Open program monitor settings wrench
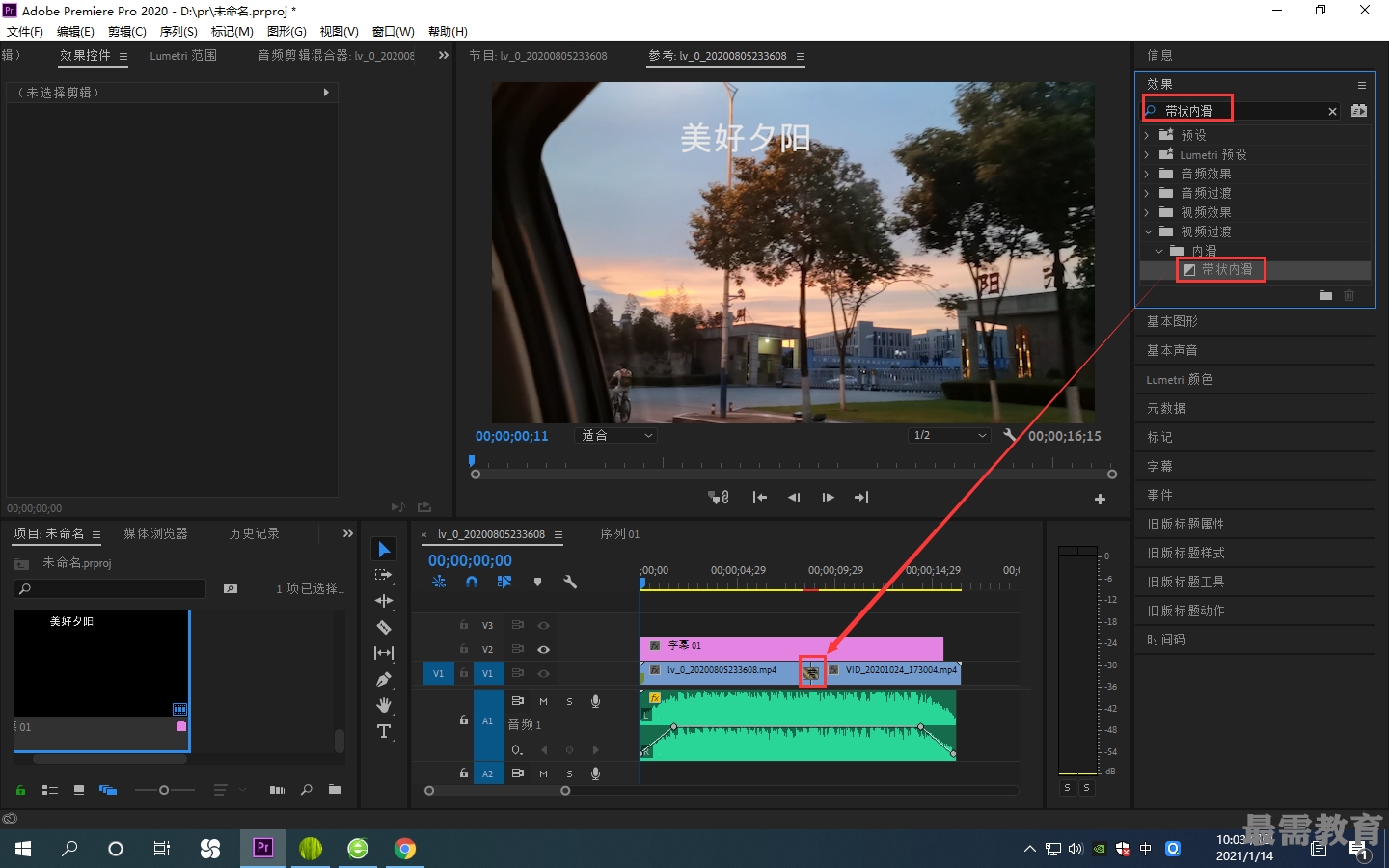This screenshot has height=868, width=1389. pyautogui.click(x=1010, y=435)
